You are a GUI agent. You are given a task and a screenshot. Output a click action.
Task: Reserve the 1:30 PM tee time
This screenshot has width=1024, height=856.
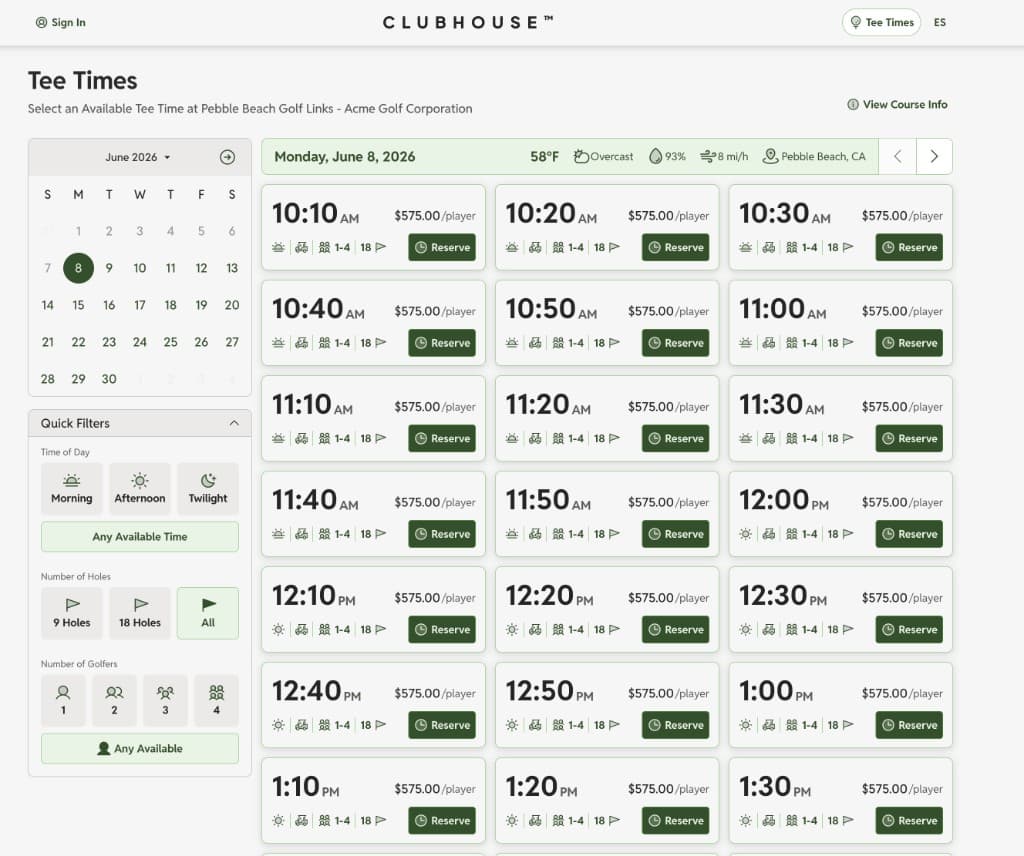pyautogui.click(x=909, y=821)
